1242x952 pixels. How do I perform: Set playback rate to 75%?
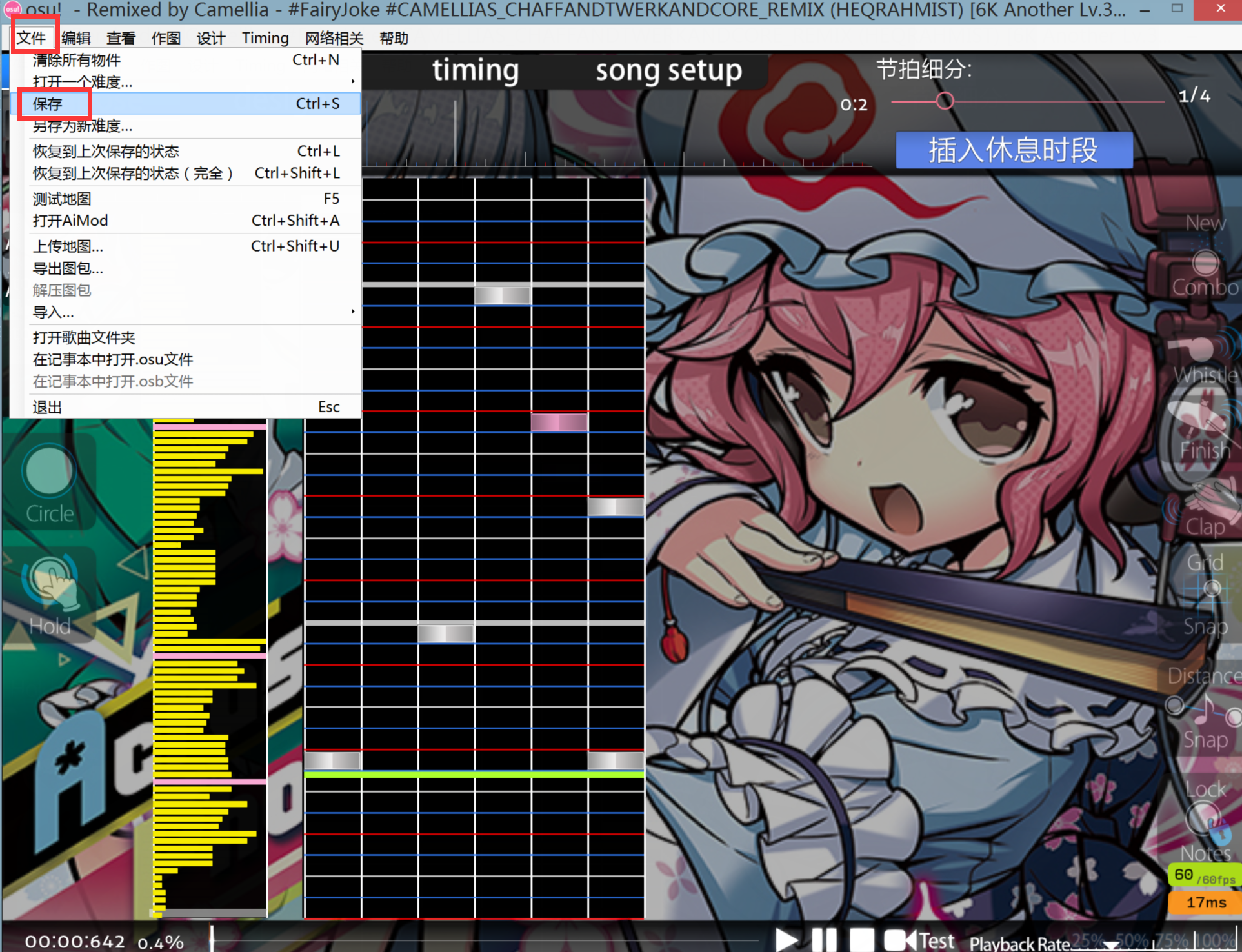pos(1173,940)
